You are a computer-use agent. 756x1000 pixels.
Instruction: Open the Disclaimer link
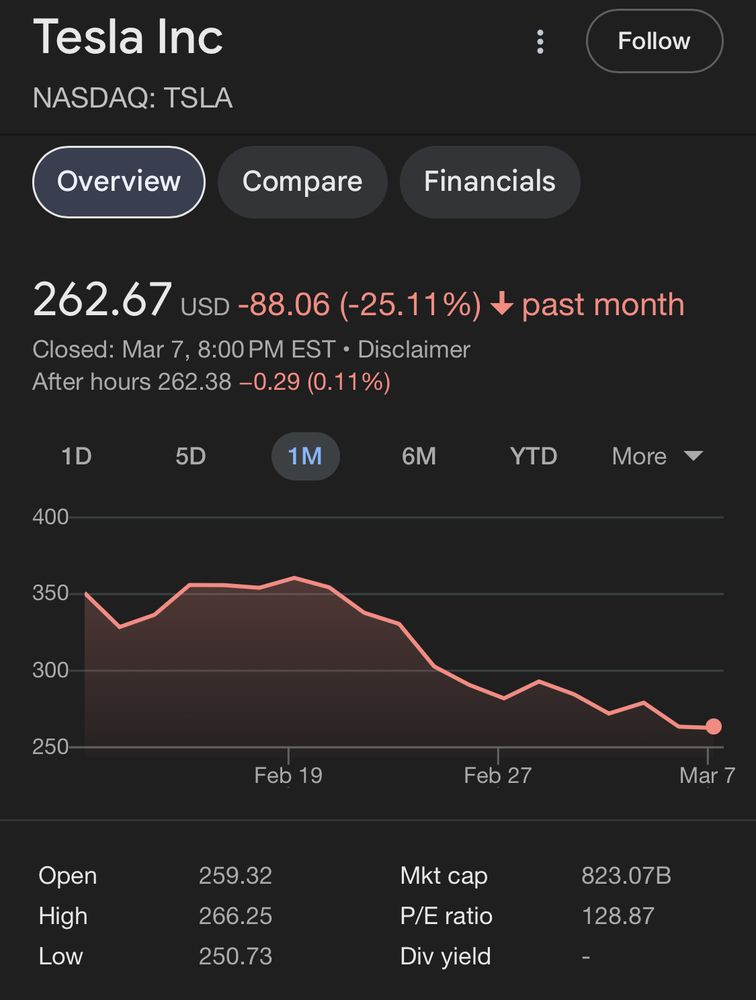click(413, 349)
